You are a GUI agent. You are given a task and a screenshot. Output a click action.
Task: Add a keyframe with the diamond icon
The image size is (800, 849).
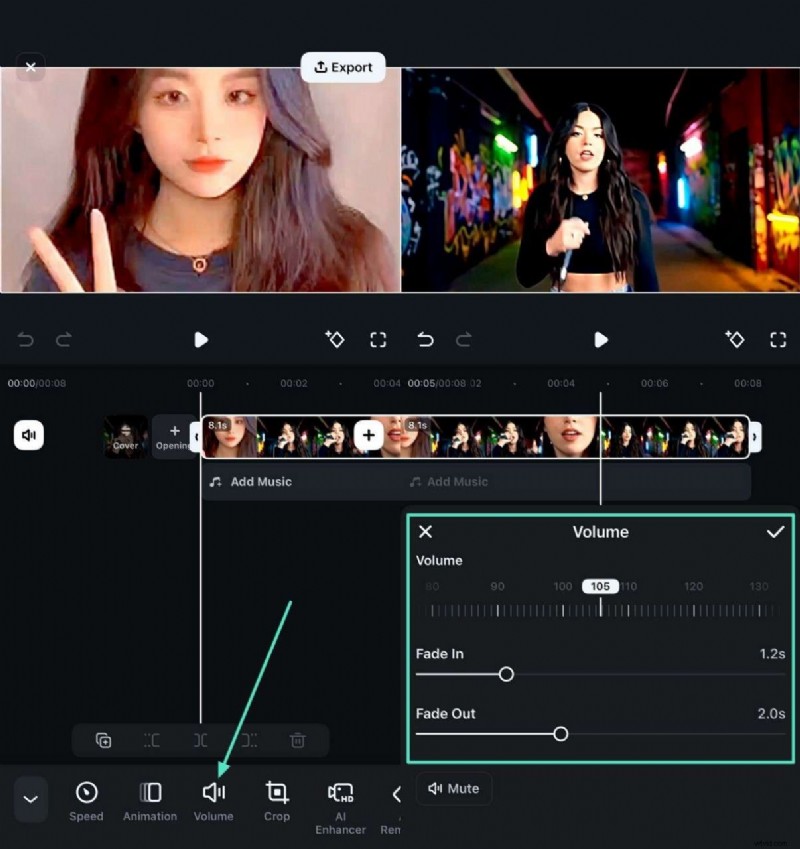point(335,340)
